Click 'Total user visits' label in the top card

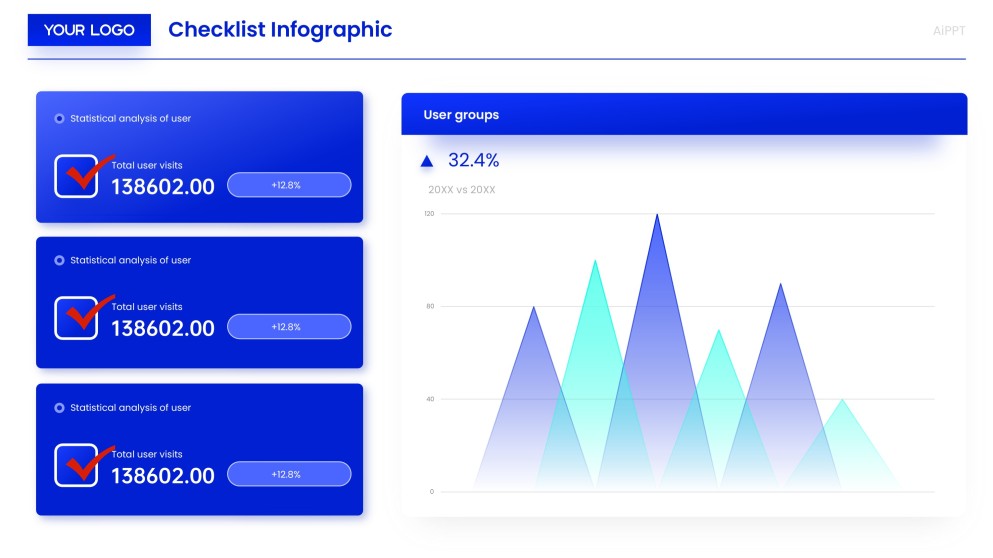(147, 165)
